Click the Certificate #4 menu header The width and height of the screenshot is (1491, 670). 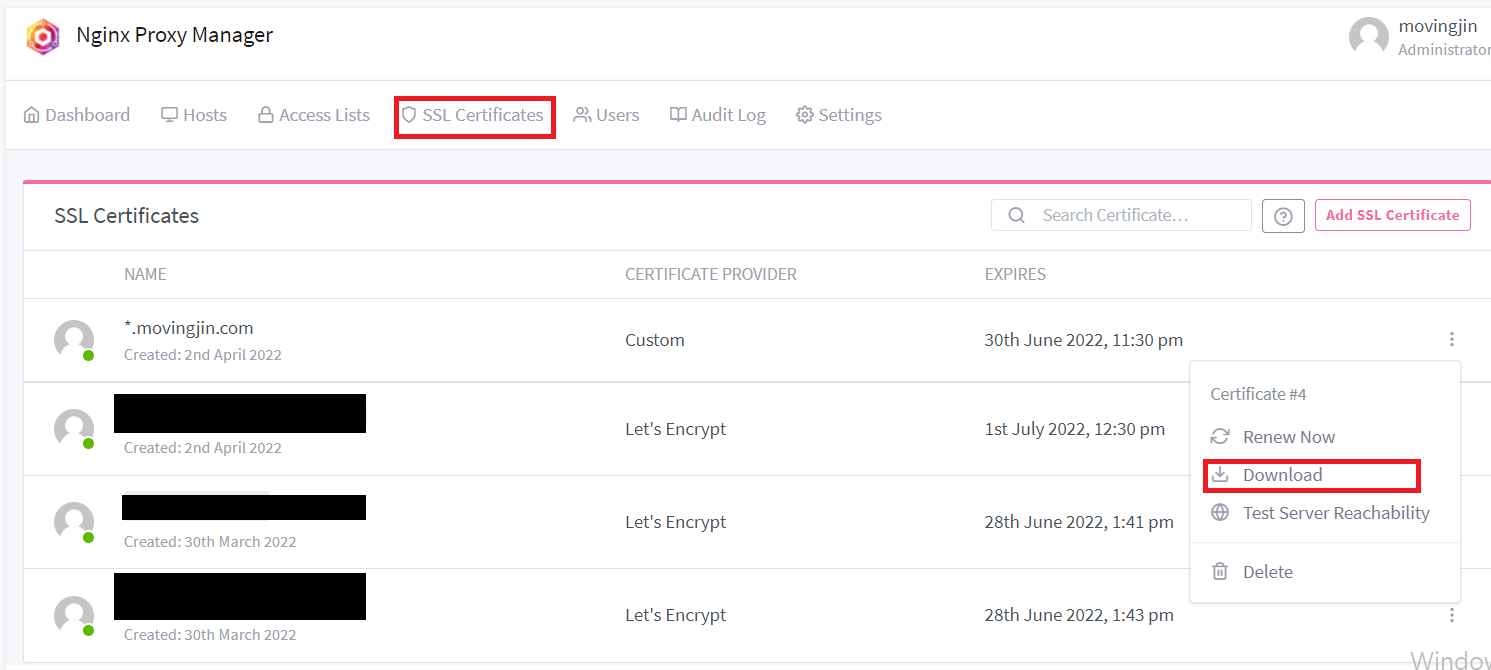coord(1258,394)
